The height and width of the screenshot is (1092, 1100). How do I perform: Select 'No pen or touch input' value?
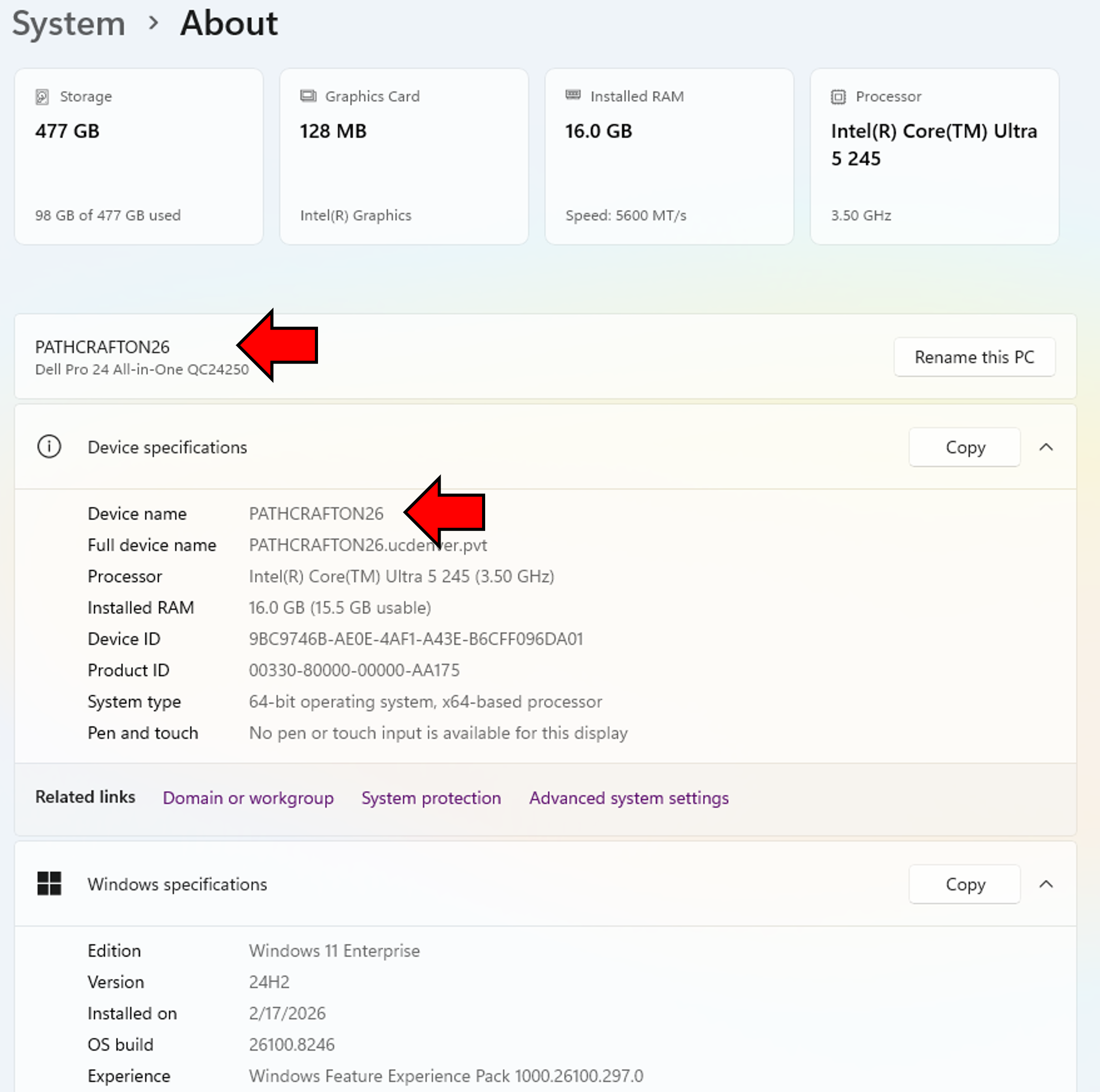(438, 733)
